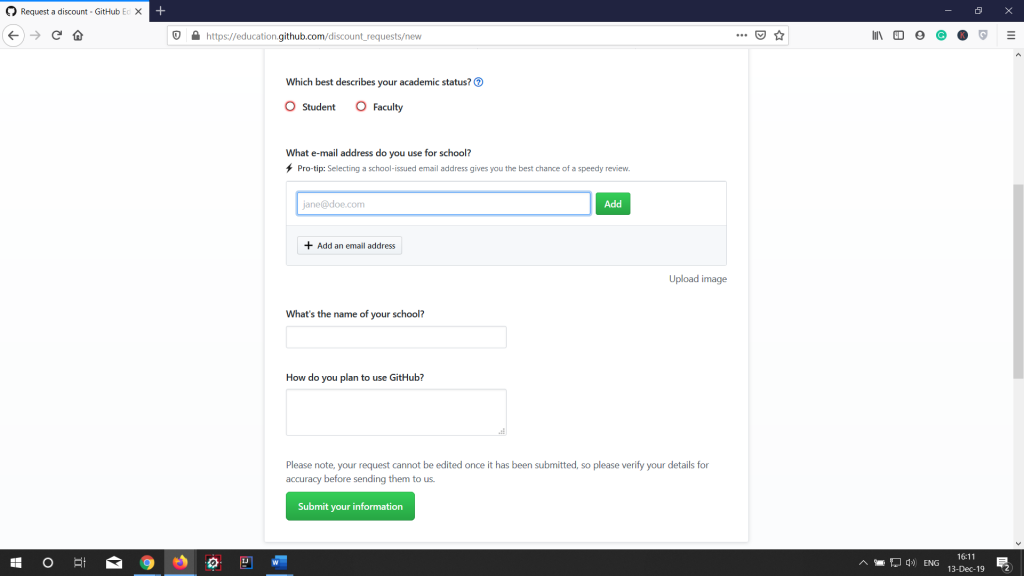1024x576 pixels.
Task: Focus the school name text field
Action: [396, 337]
